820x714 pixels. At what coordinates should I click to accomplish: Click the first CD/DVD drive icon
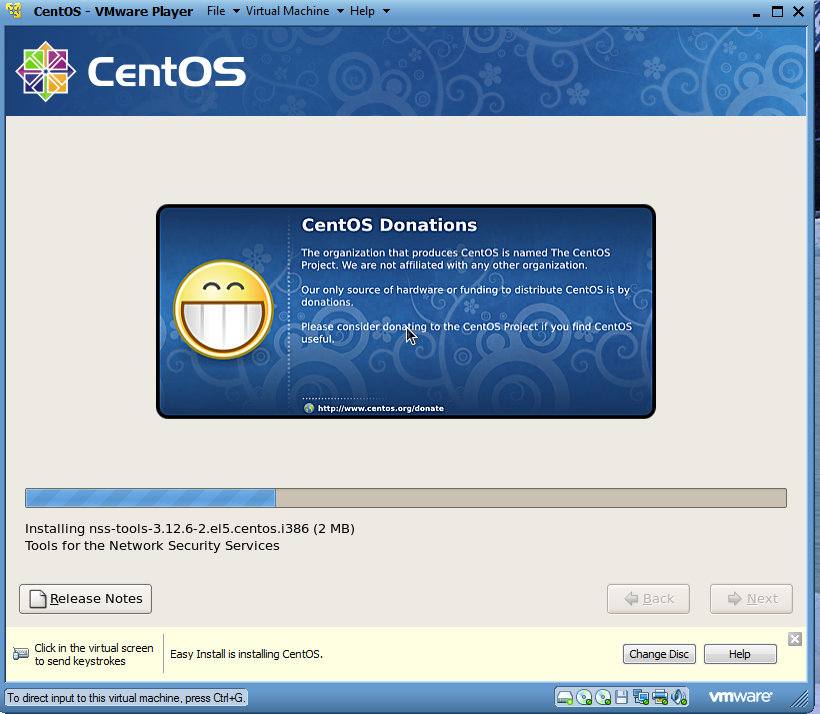584,697
